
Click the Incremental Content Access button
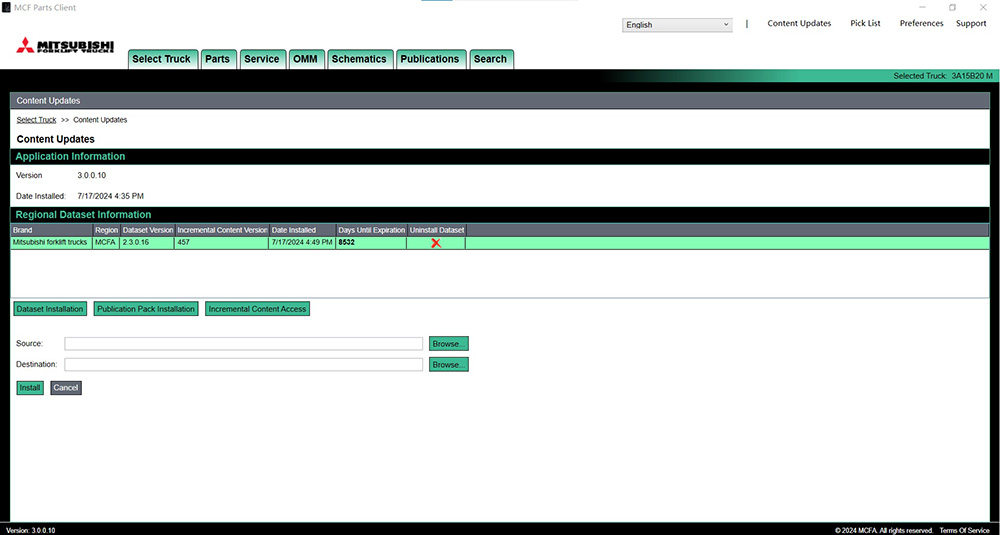(258, 309)
